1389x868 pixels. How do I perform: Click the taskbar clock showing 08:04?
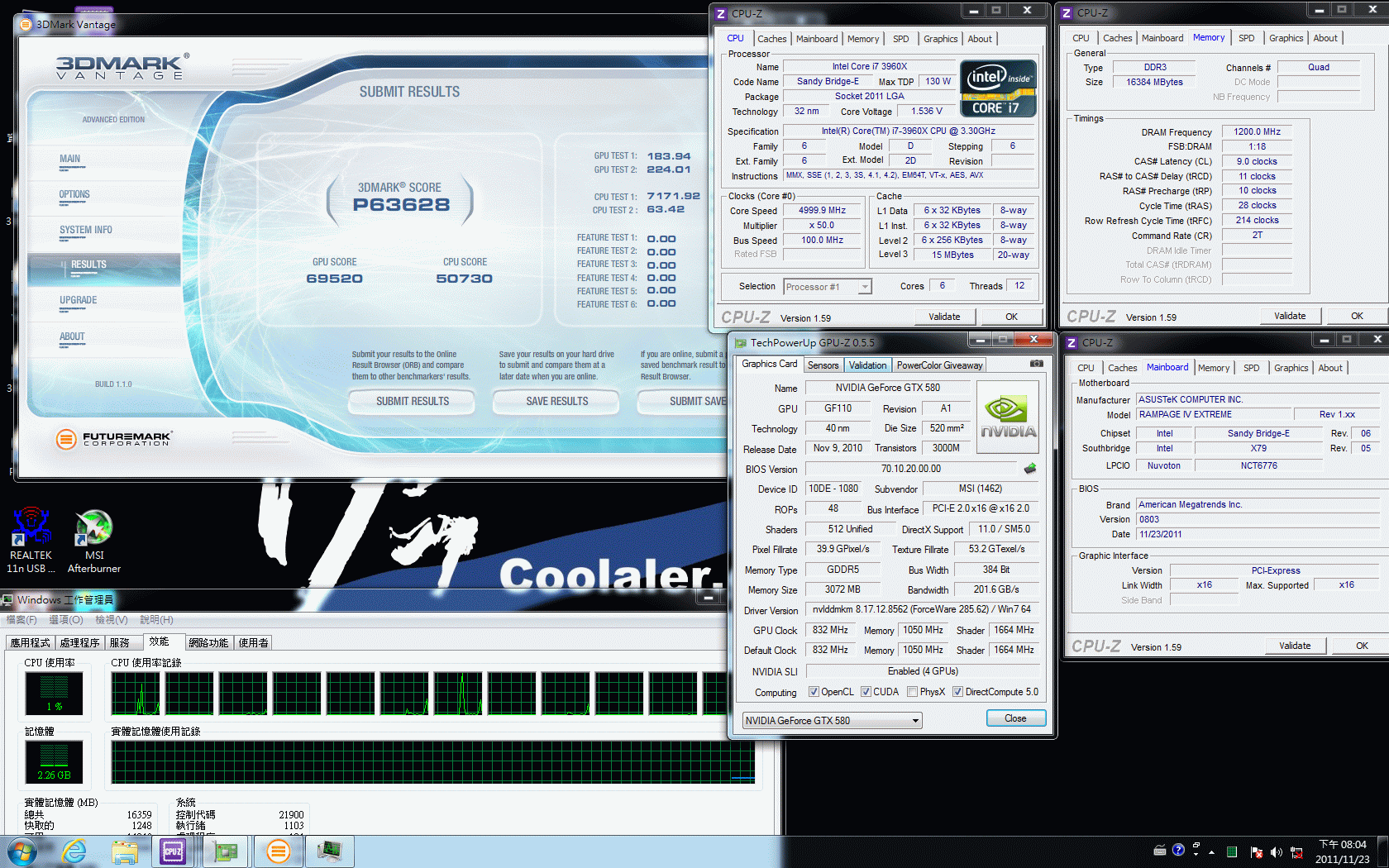click(1343, 851)
